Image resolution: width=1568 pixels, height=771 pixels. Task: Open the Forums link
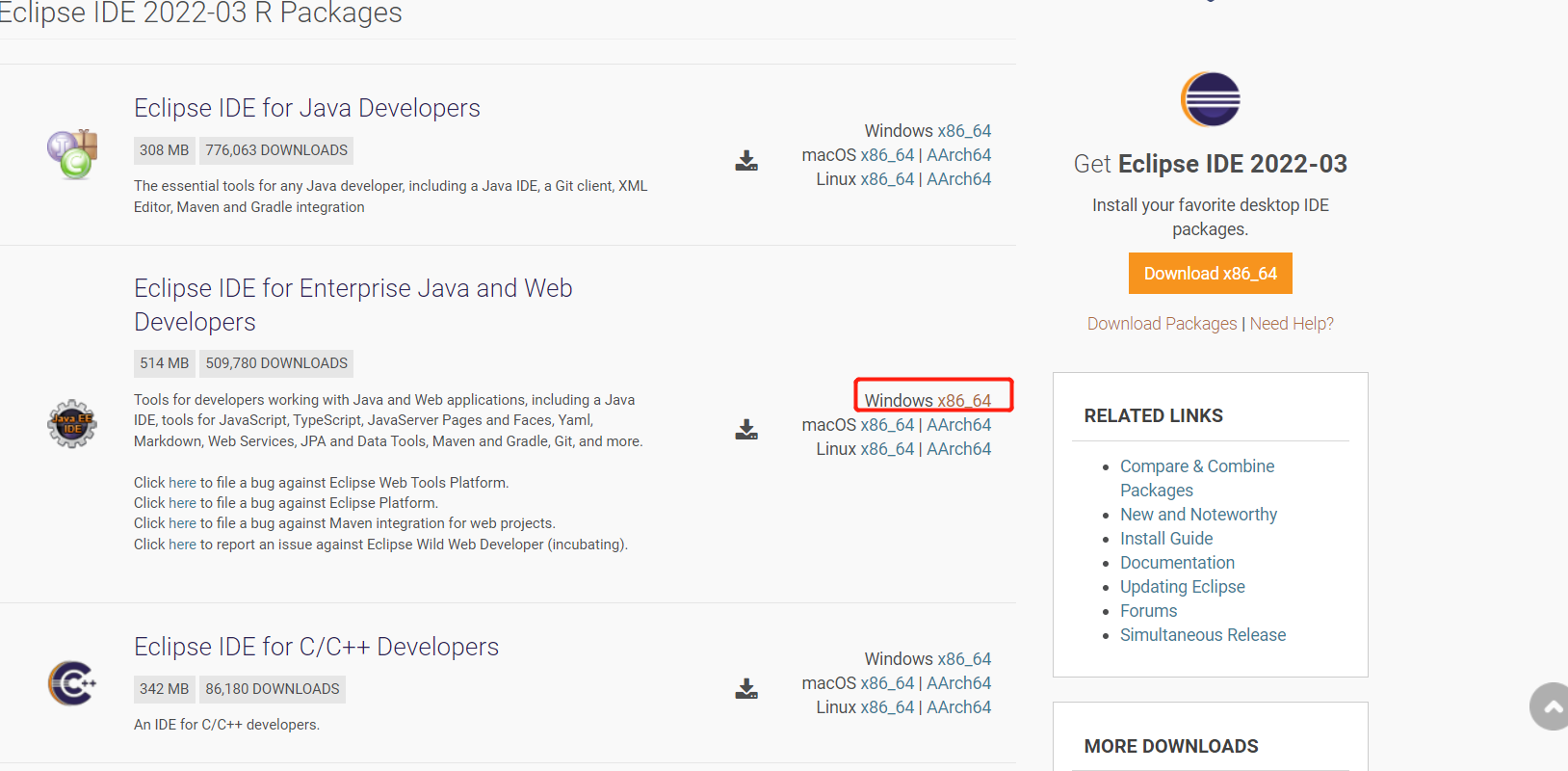1148,611
